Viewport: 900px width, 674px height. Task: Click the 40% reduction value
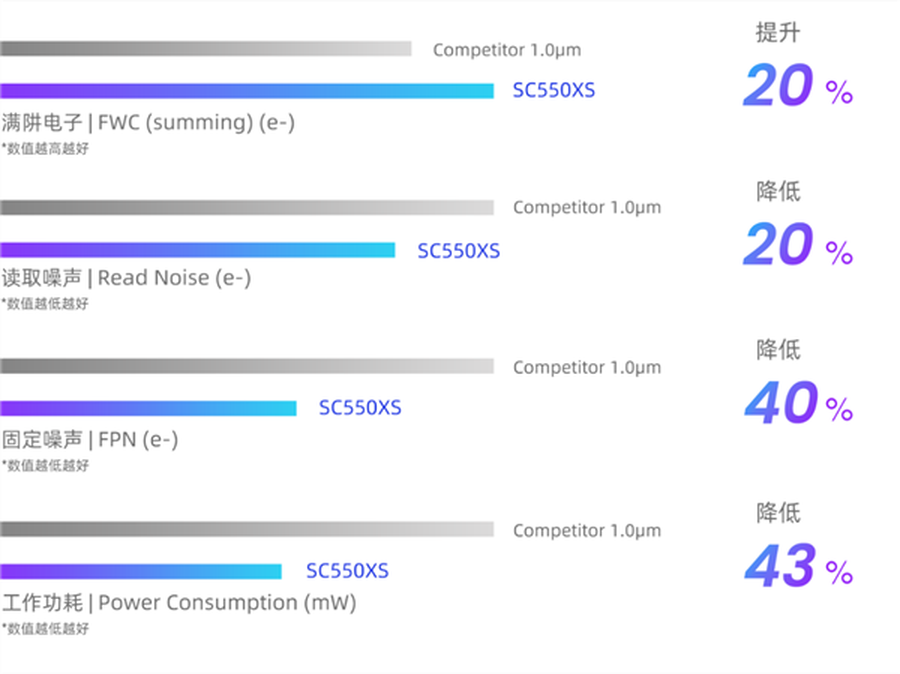(797, 404)
